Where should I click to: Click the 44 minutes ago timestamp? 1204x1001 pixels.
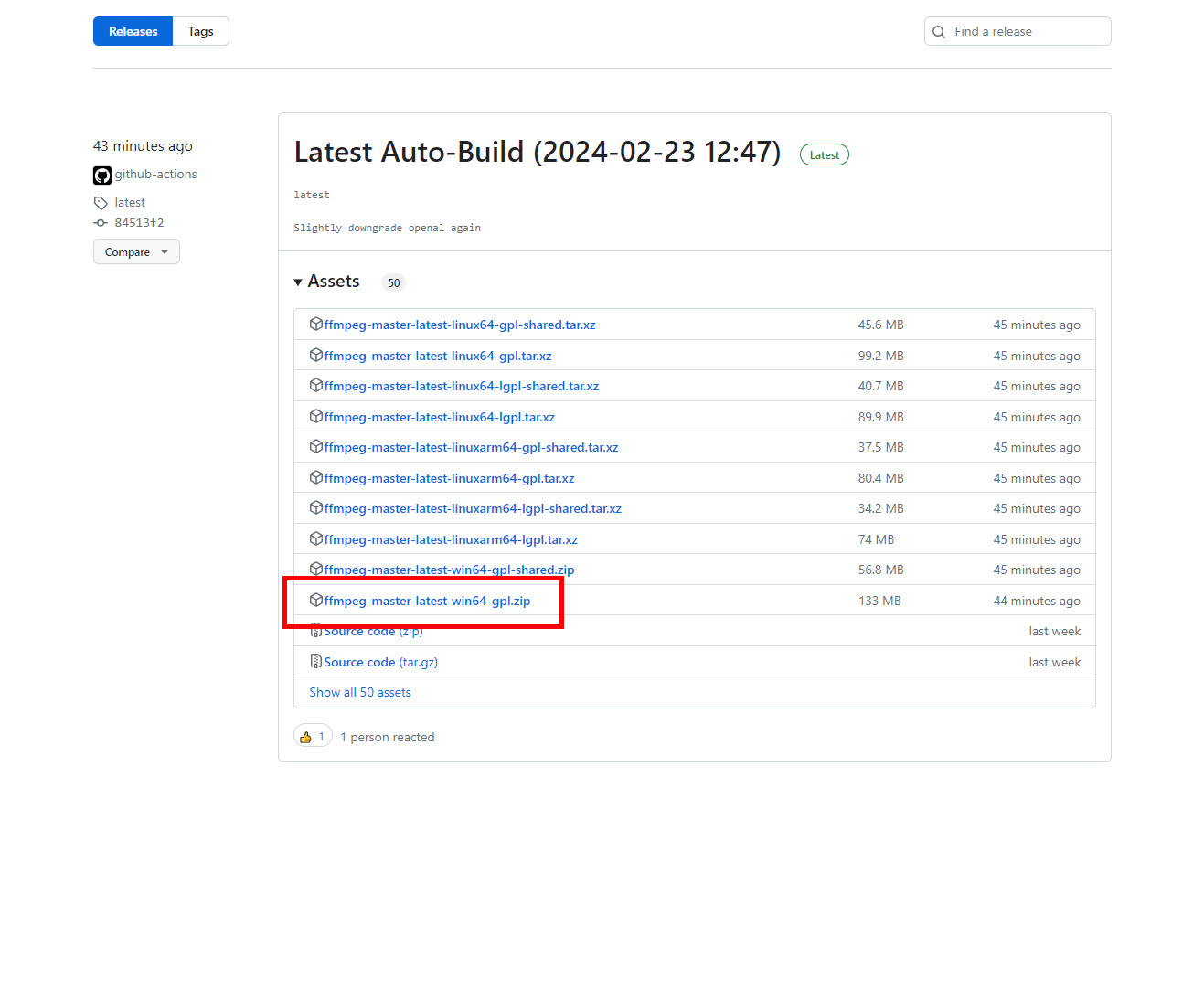tap(1037, 601)
